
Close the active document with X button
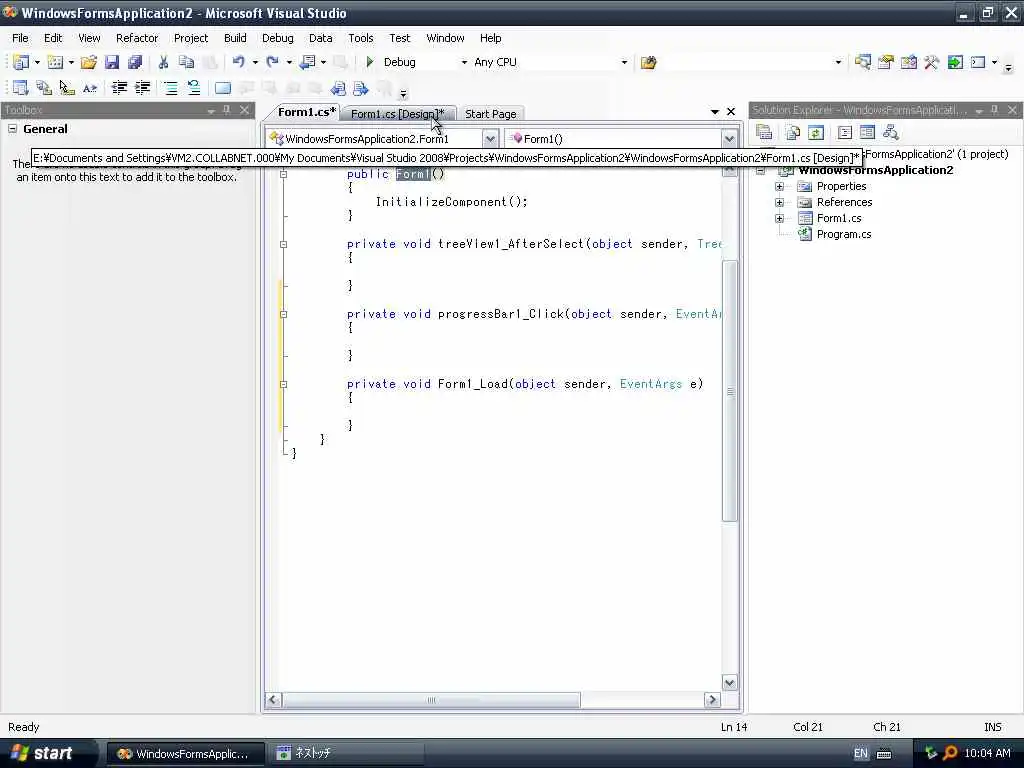(x=731, y=112)
